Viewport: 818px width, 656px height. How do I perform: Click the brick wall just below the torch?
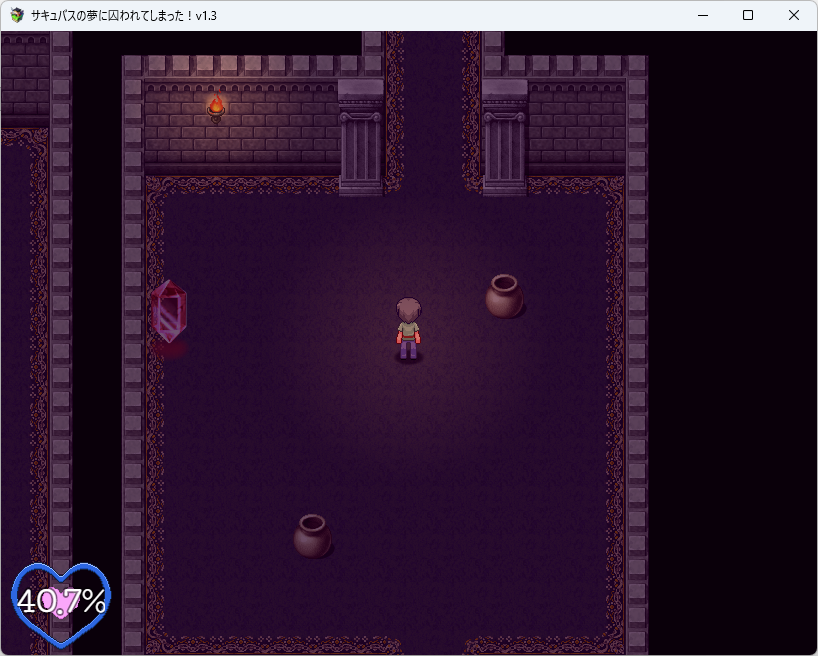point(216,145)
